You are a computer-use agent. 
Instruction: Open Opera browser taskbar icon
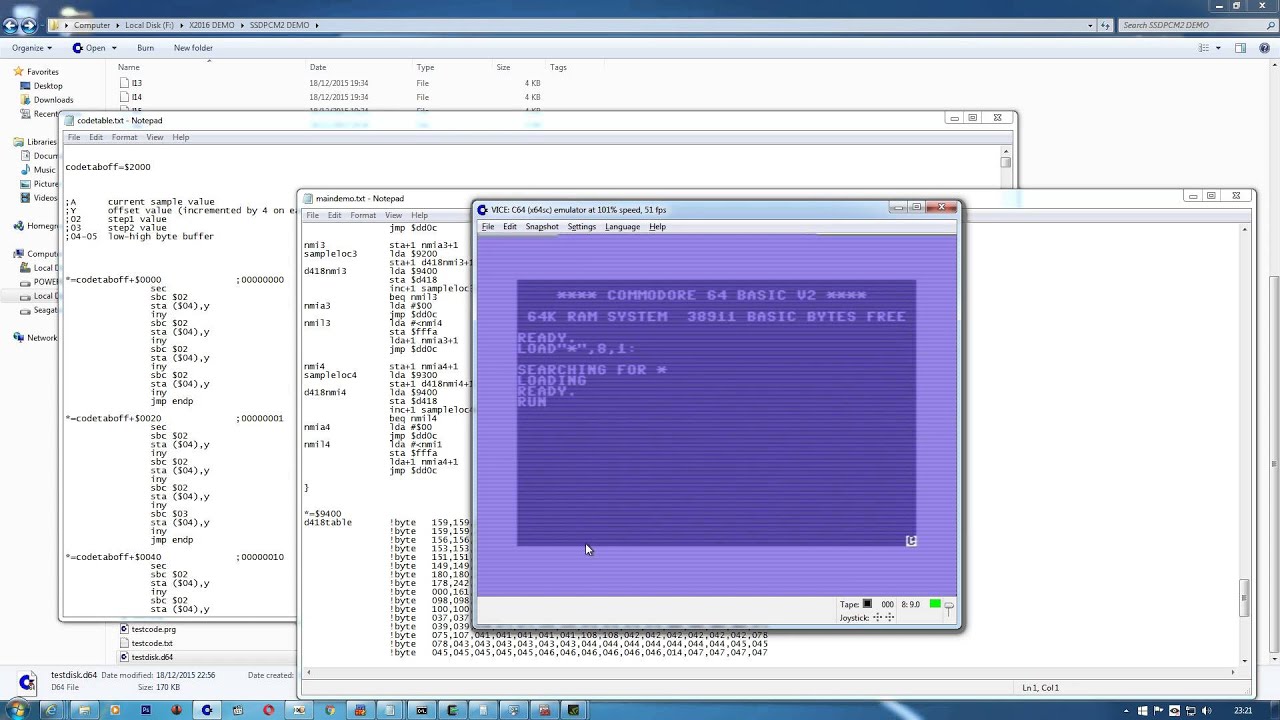click(x=268, y=710)
